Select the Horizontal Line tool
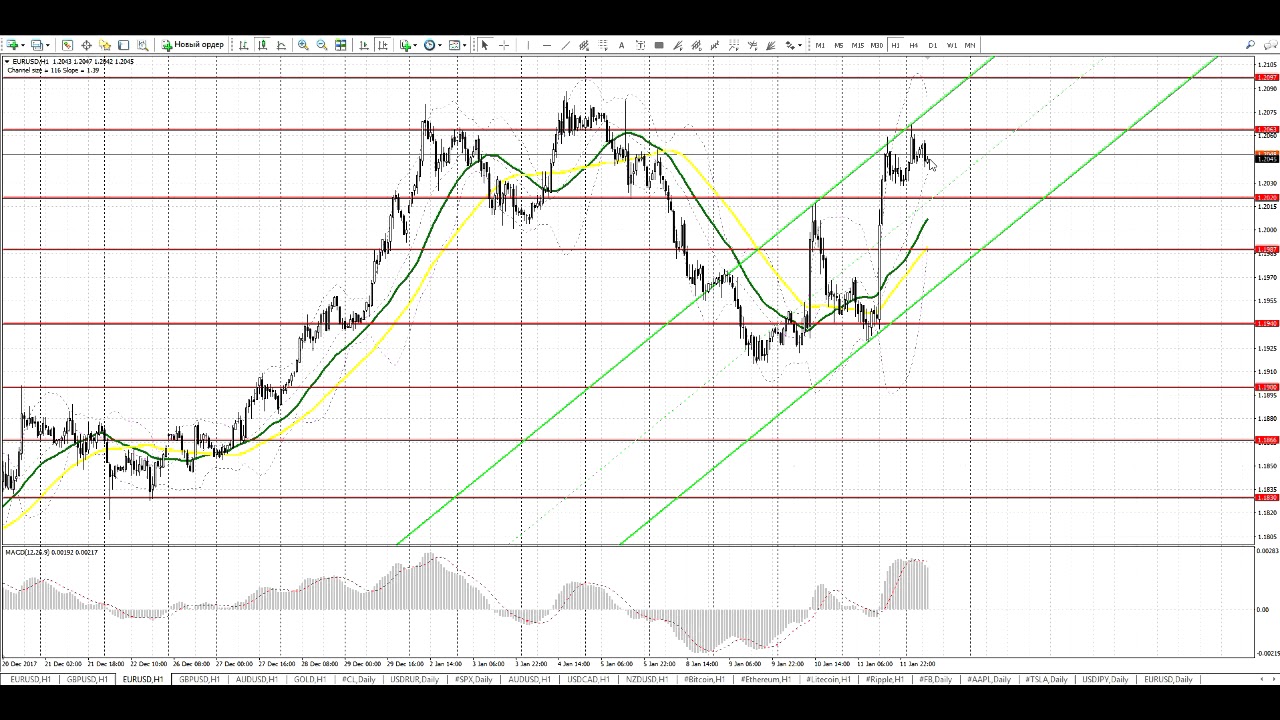 546,45
